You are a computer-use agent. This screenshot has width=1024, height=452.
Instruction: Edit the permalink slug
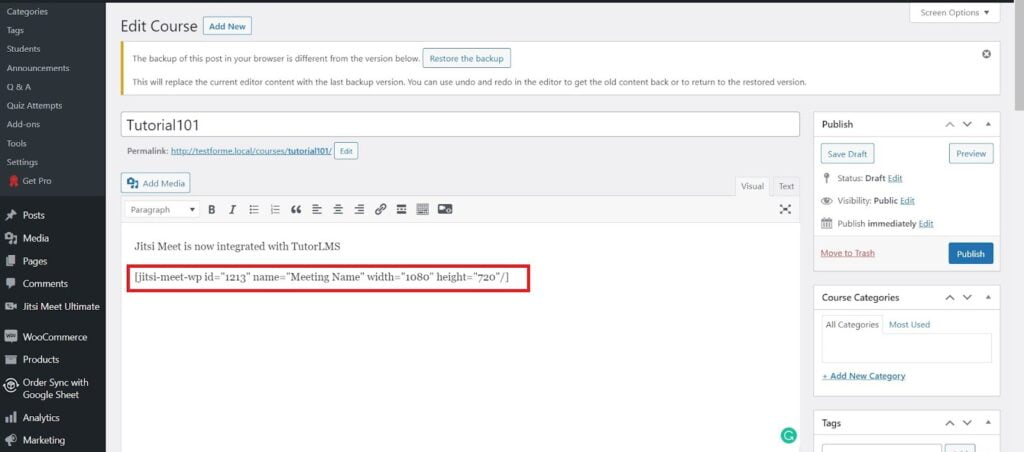click(x=346, y=151)
